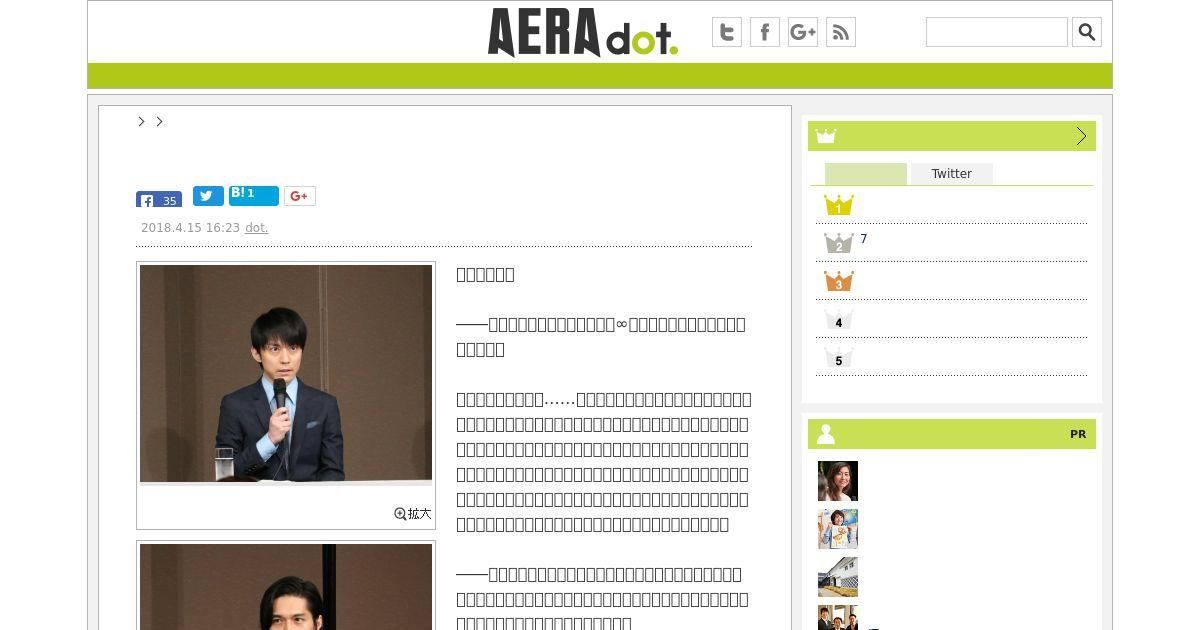Open PR thumbnail of people in suits
This screenshot has width=1200, height=630.
pyautogui.click(x=838, y=618)
